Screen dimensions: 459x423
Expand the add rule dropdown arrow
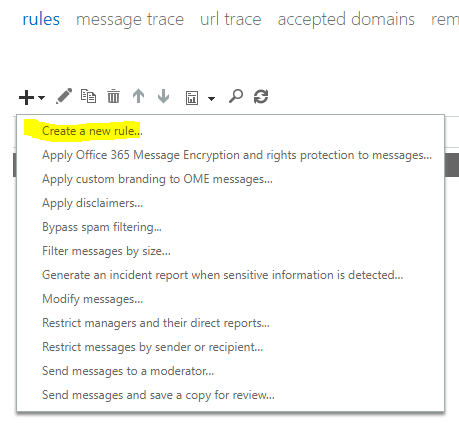coord(41,98)
